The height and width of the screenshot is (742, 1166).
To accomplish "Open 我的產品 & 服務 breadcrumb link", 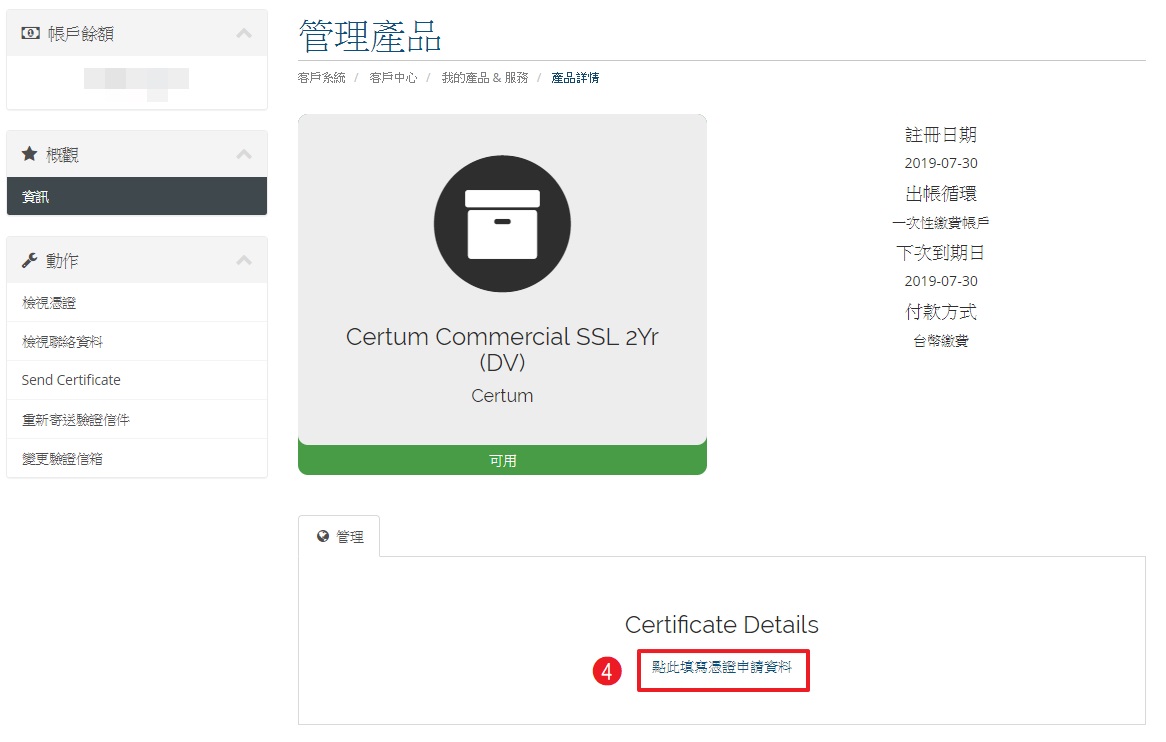I will click(x=485, y=77).
